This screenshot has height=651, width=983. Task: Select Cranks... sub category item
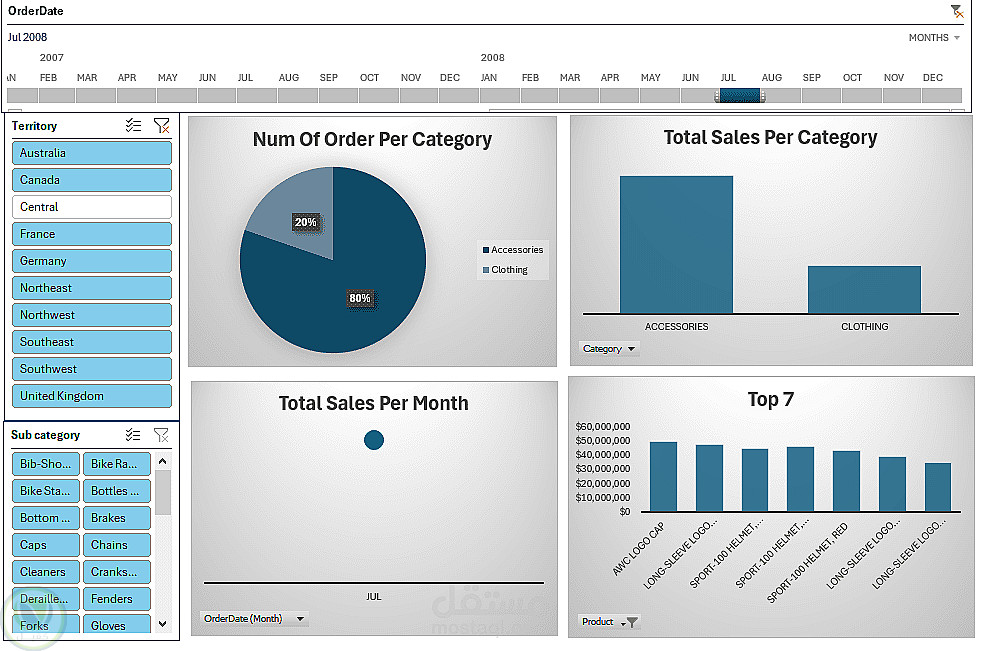coord(117,572)
